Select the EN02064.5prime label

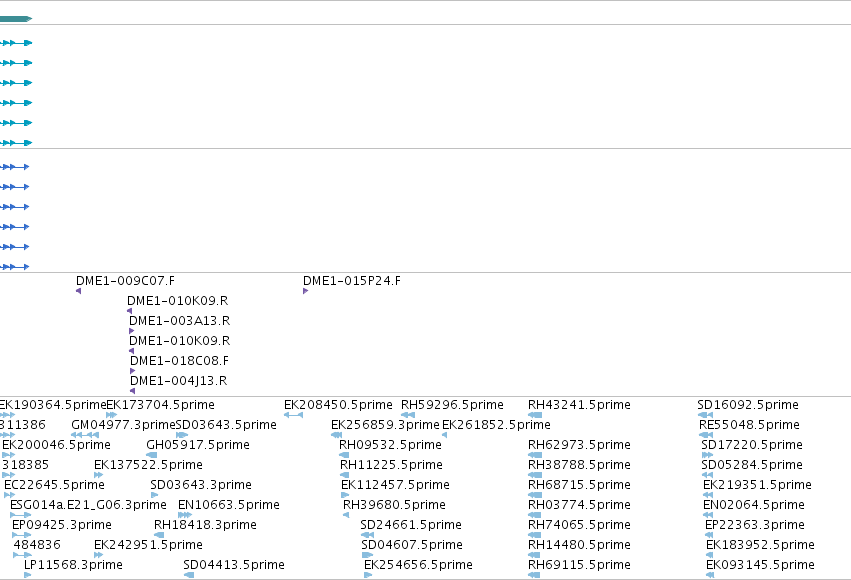coord(753,505)
